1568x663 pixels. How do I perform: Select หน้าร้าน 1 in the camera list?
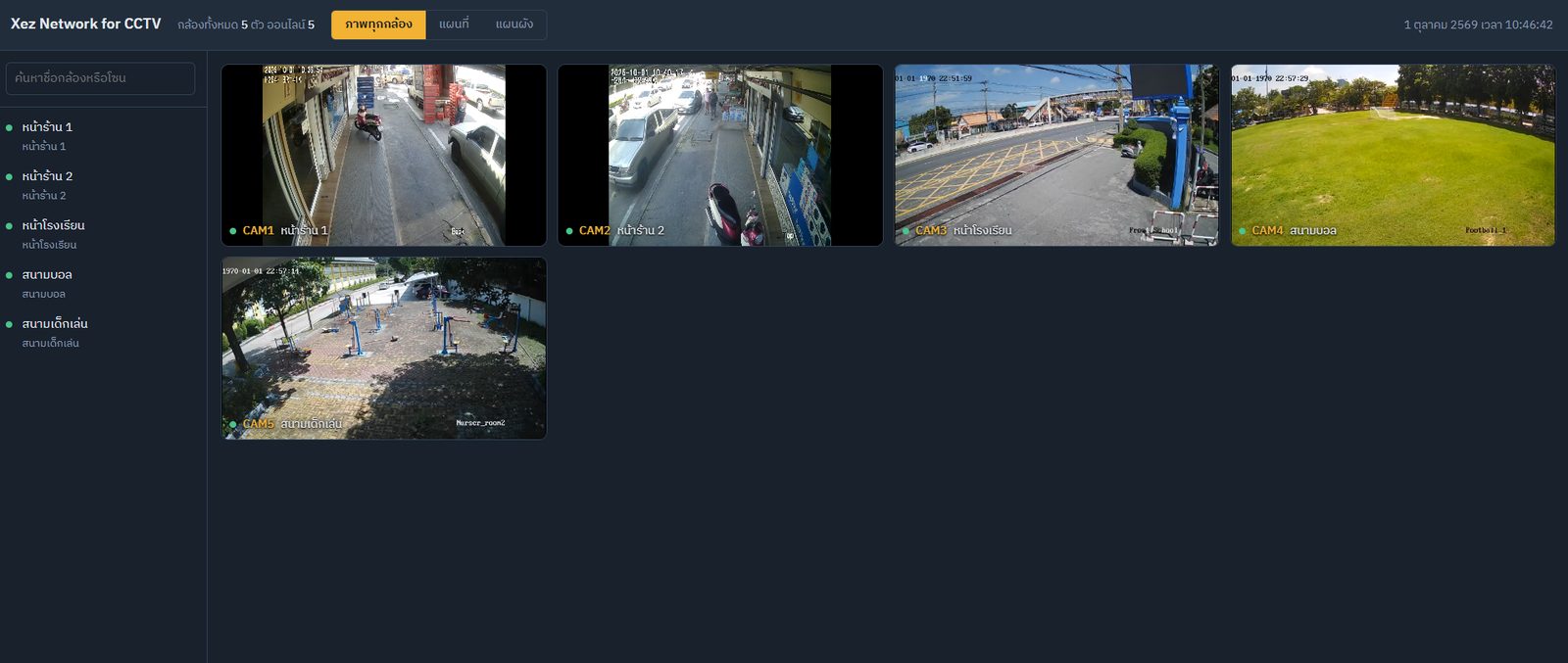pos(103,136)
